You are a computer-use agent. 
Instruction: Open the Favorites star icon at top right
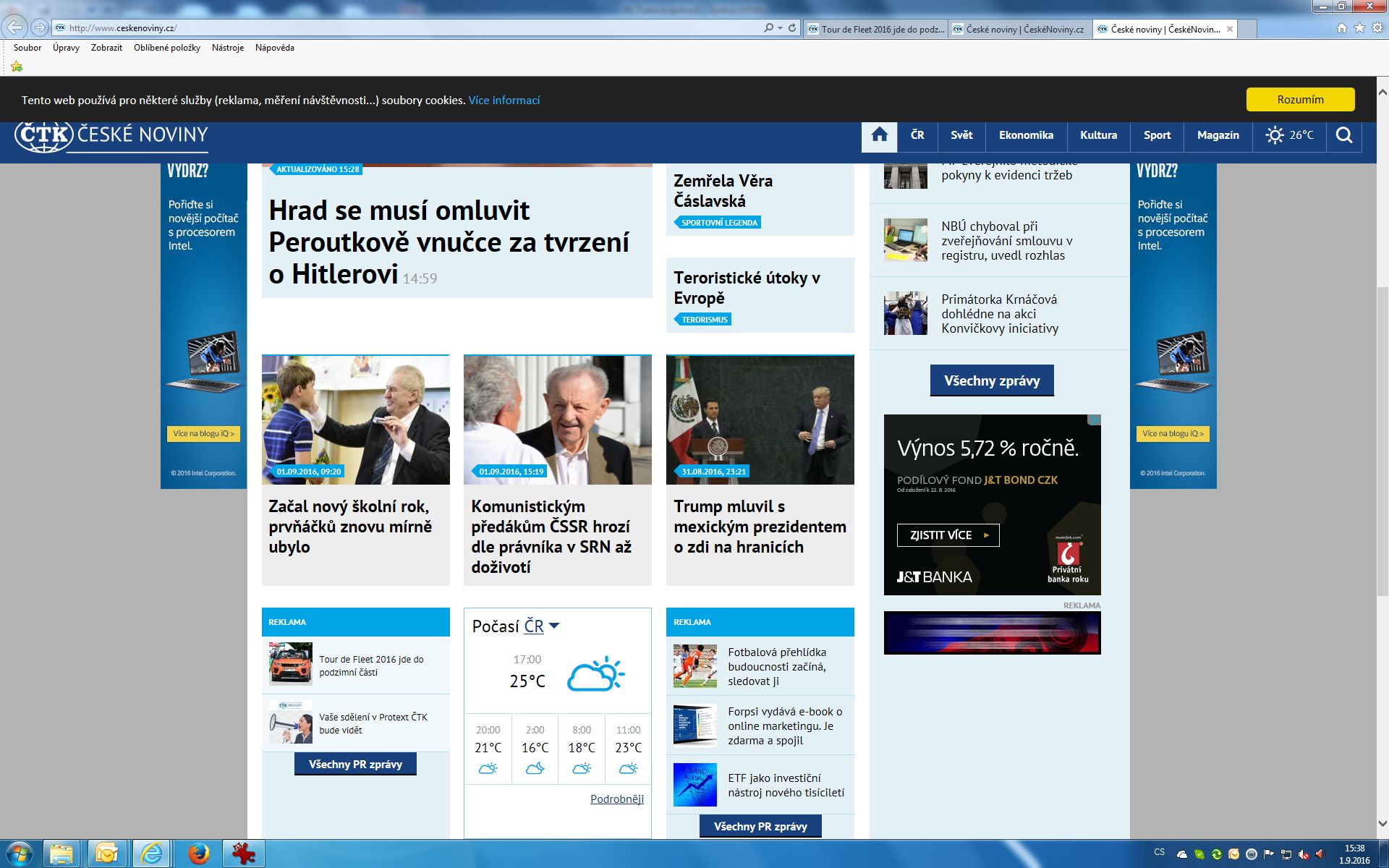click(1359, 28)
